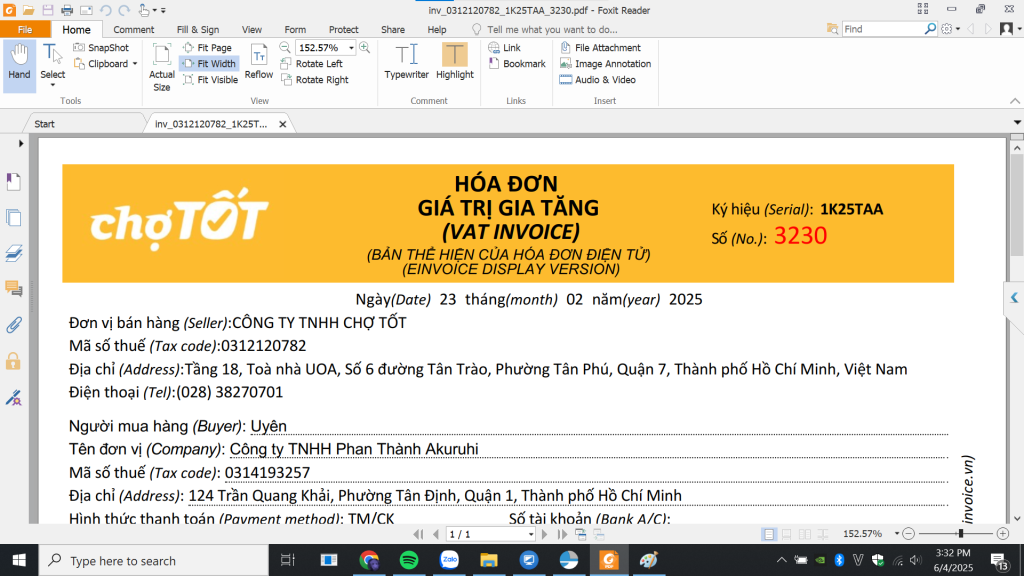Insert Audio & Video
This screenshot has width=1024, height=576.
click(x=598, y=80)
